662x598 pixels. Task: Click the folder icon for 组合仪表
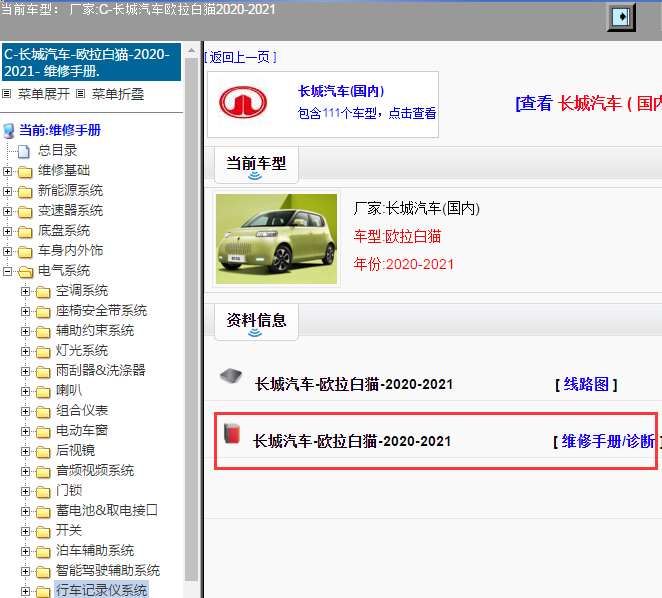(x=43, y=411)
